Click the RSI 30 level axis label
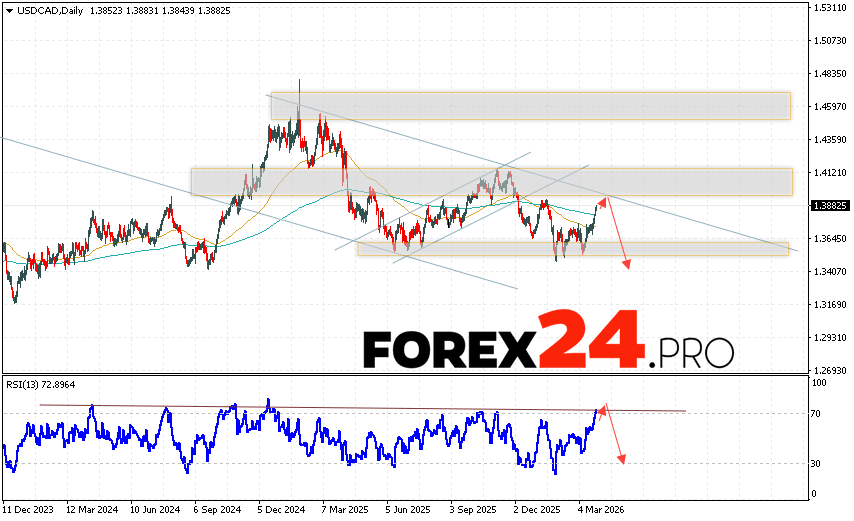This screenshot has height=521, width=854. coord(816,463)
